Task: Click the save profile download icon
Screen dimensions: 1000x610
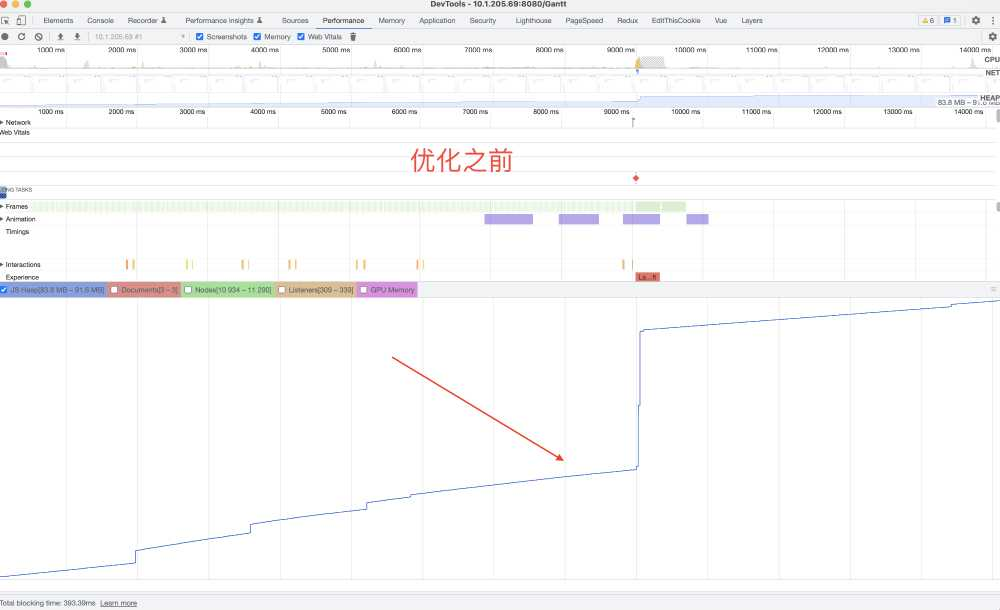Action: 77,37
